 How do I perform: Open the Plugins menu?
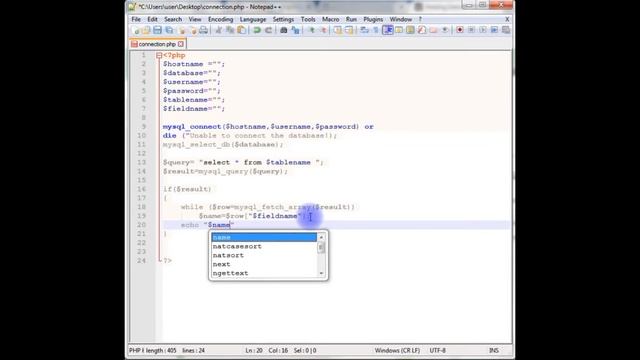click(373, 19)
